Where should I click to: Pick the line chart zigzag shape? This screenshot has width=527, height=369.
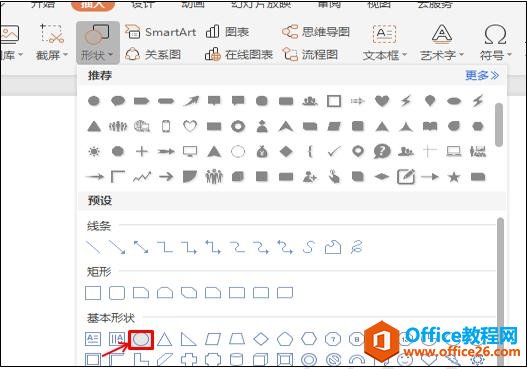point(142,177)
